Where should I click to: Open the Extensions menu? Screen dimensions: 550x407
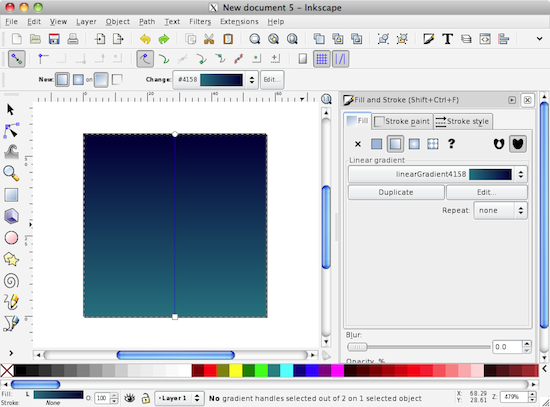239,22
